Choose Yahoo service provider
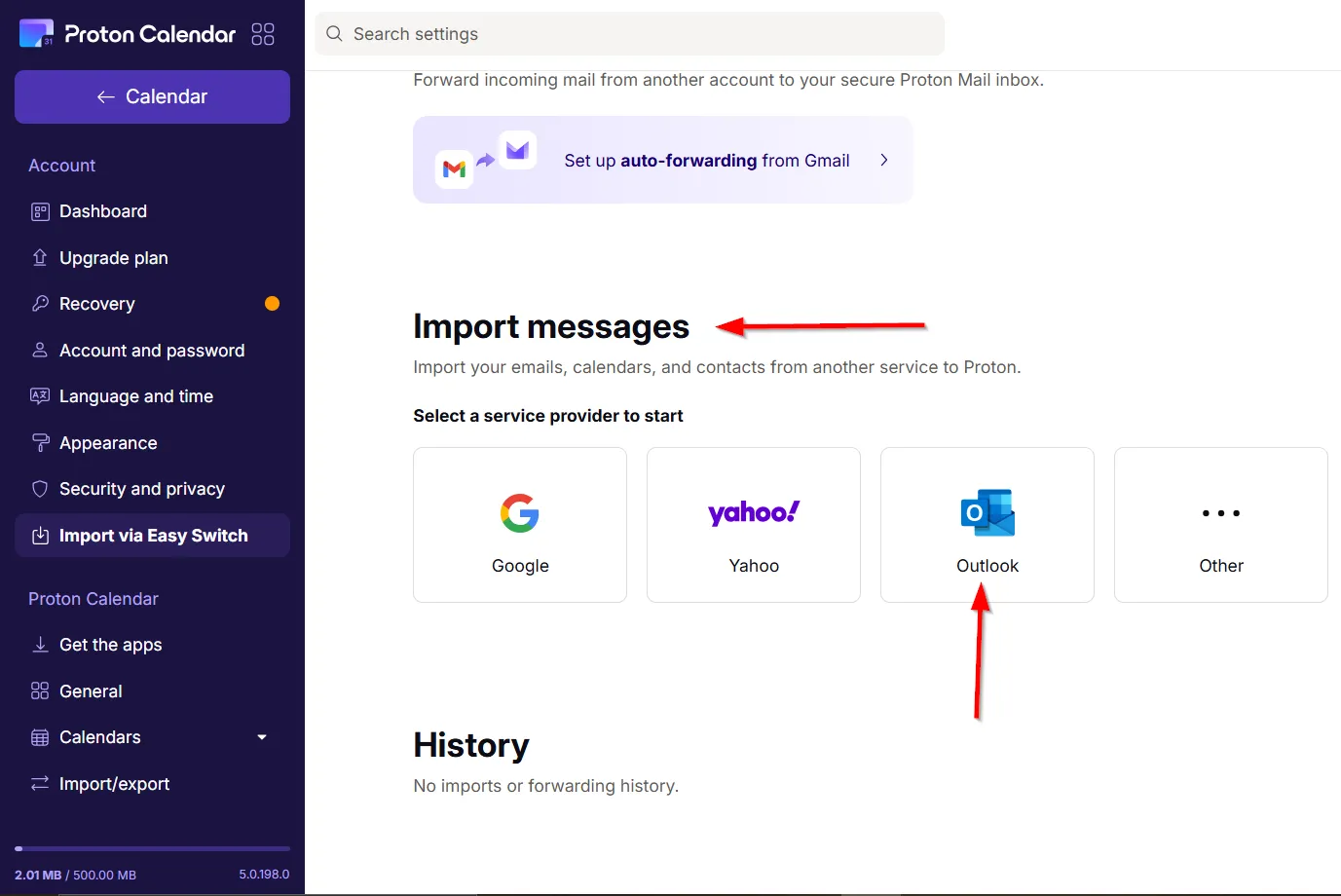This screenshot has width=1341, height=896. click(753, 524)
